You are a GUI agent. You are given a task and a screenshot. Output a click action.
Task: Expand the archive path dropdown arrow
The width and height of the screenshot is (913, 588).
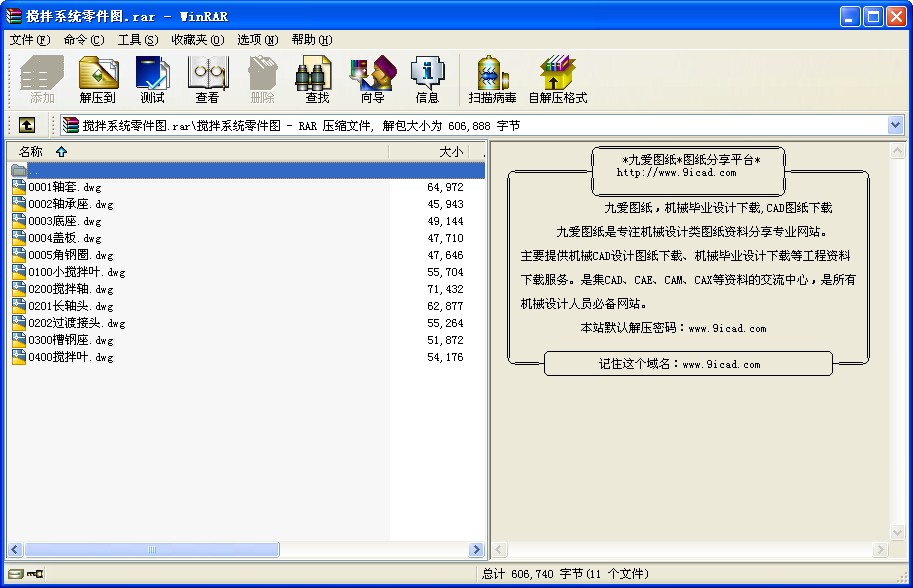pos(895,125)
